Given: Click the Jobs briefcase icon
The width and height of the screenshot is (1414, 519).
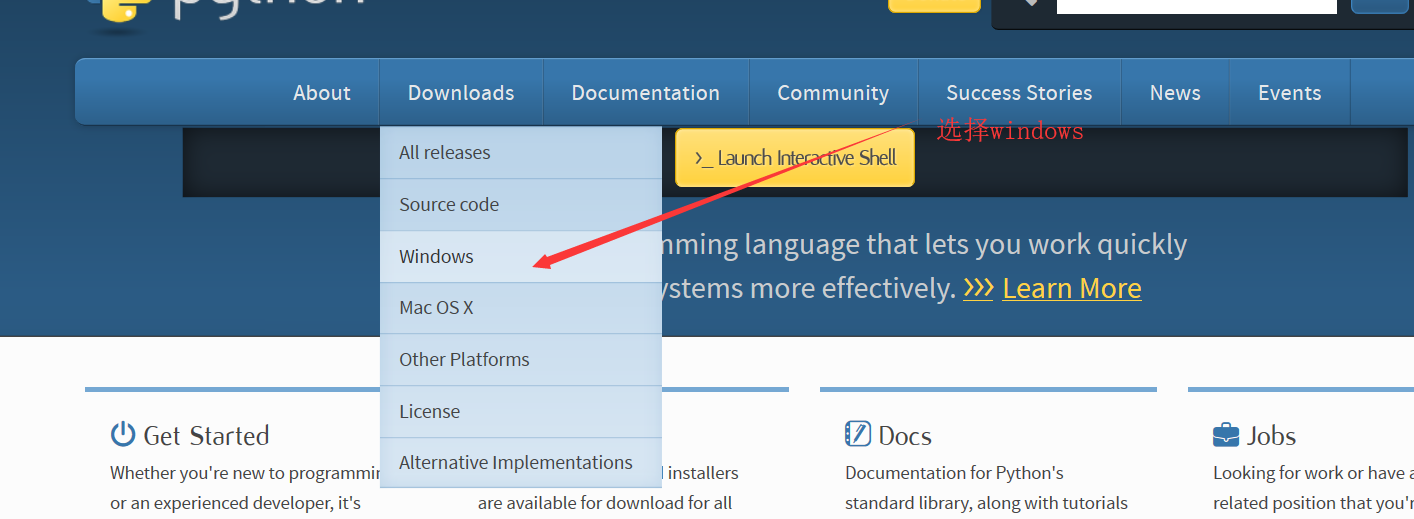Looking at the screenshot, I should click(1226, 435).
